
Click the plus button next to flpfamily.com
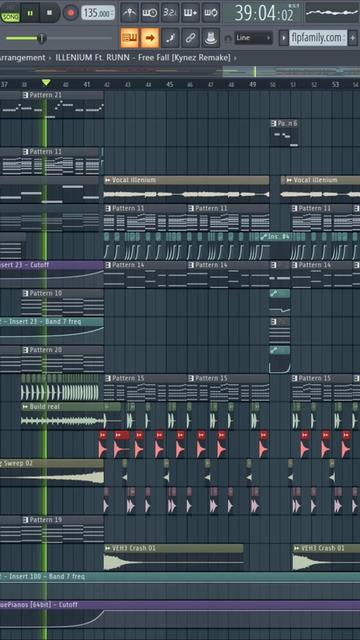pos(353,38)
